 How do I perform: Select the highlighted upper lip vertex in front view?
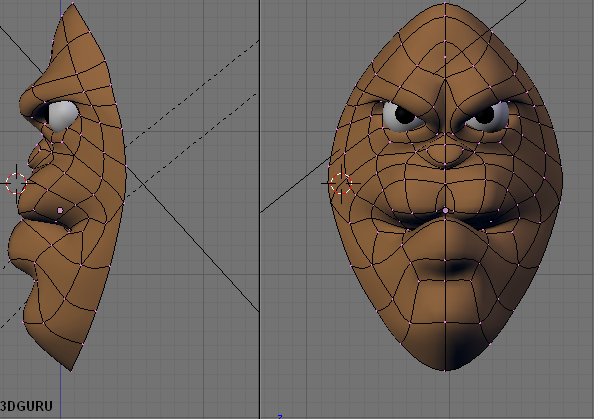pos(446,210)
